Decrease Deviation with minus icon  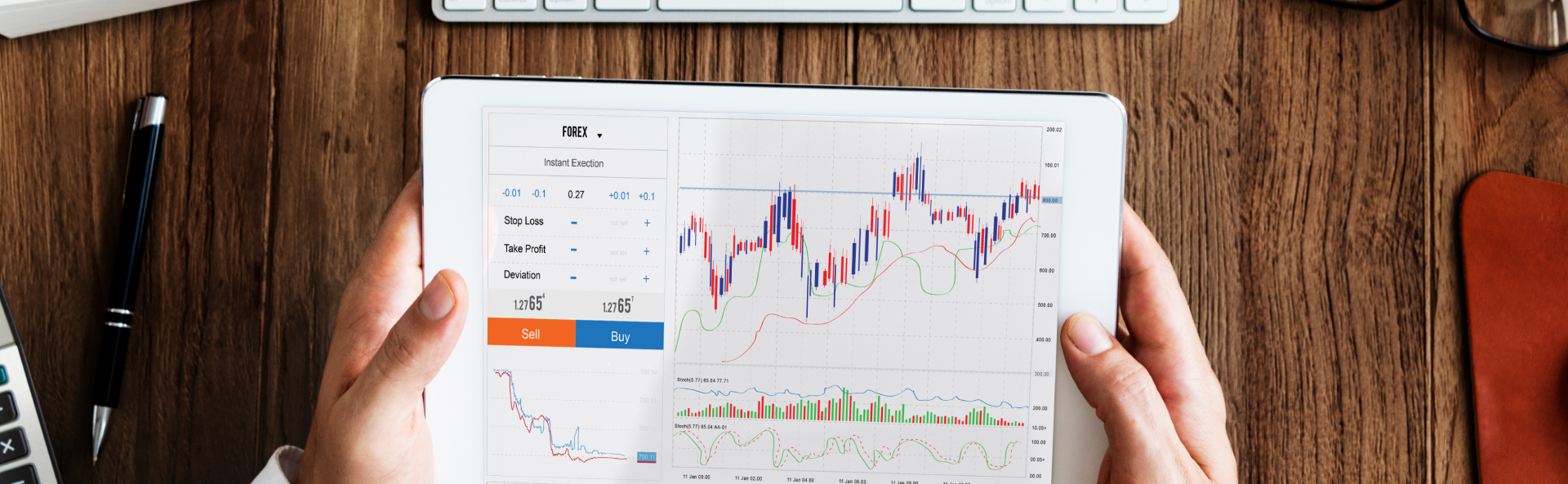tap(573, 278)
